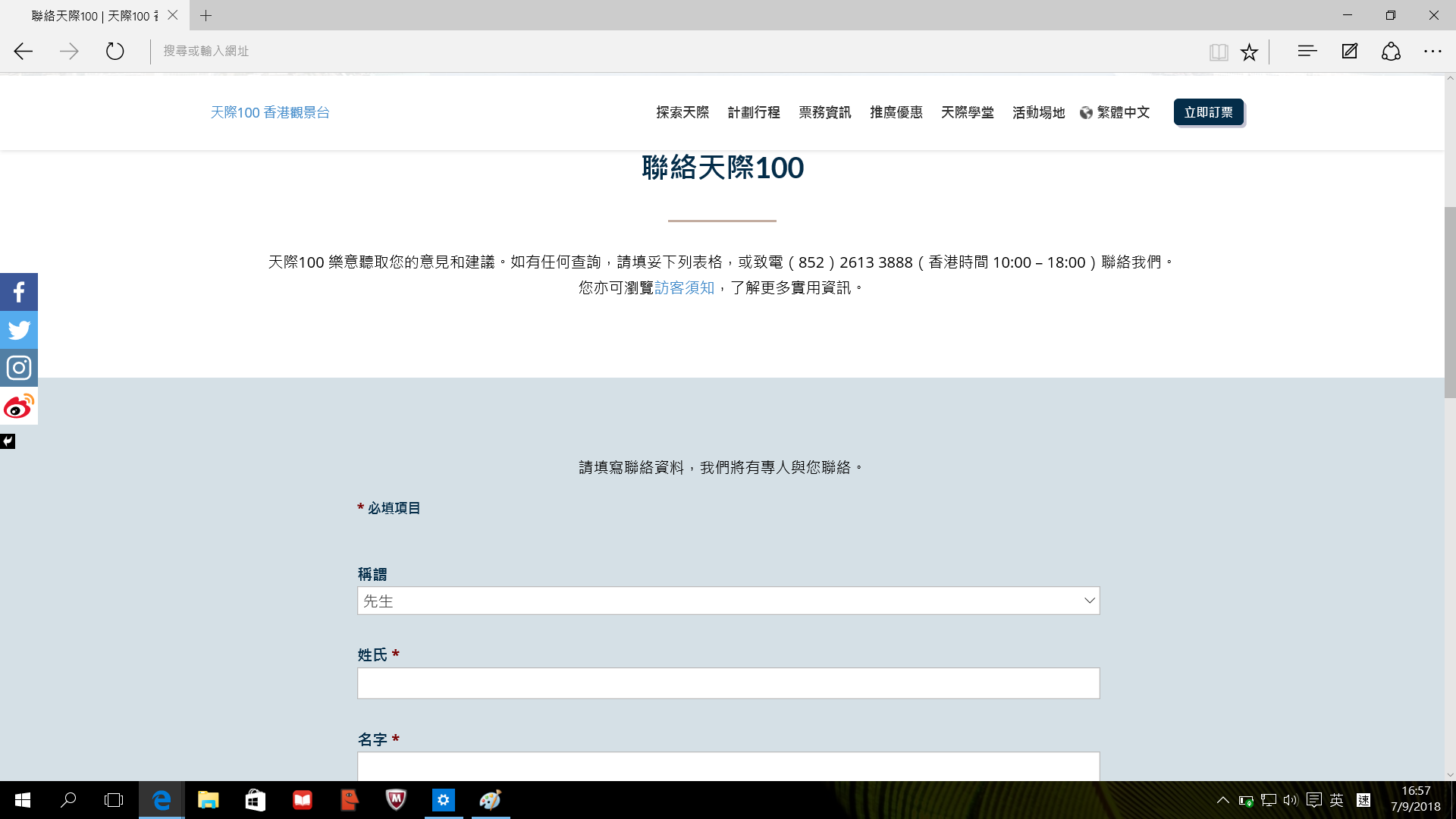This screenshot has height=819, width=1456.
Task: Toggle reading view in Edge
Action: tap(1219, 52)
